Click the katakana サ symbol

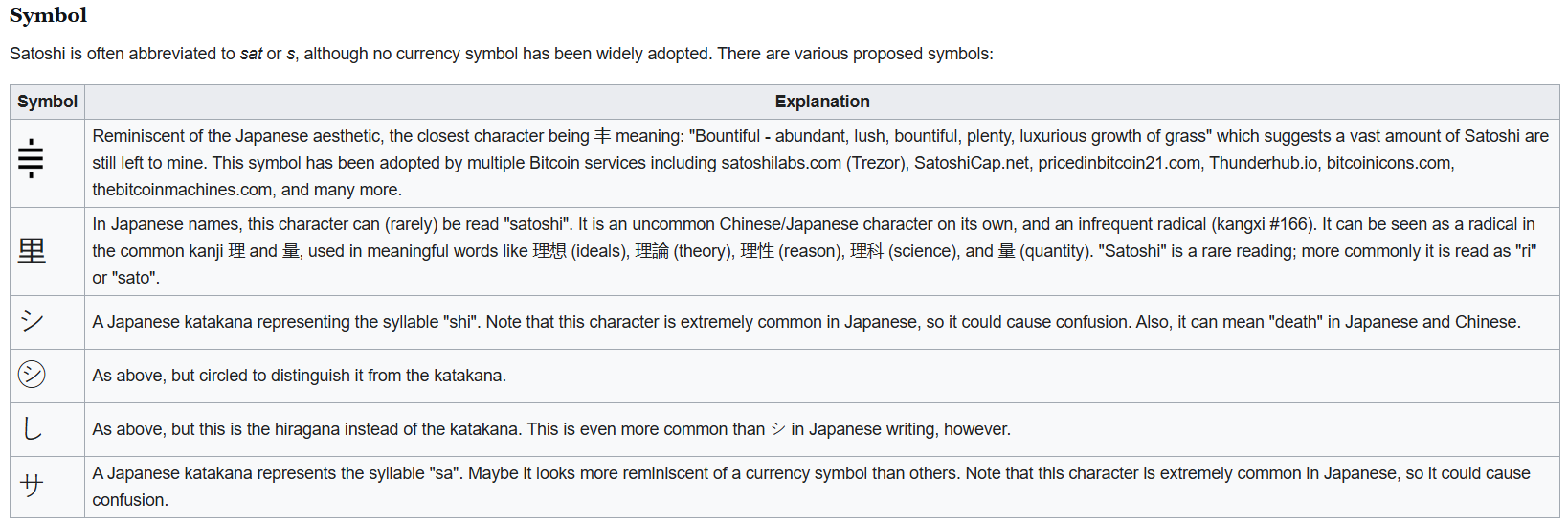[32, 486]
